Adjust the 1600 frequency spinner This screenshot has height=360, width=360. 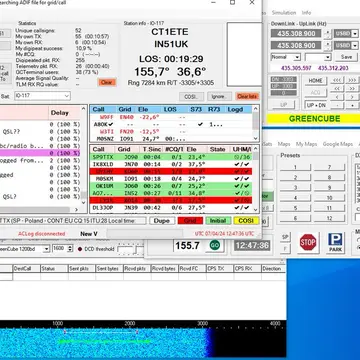click(70, 249)
